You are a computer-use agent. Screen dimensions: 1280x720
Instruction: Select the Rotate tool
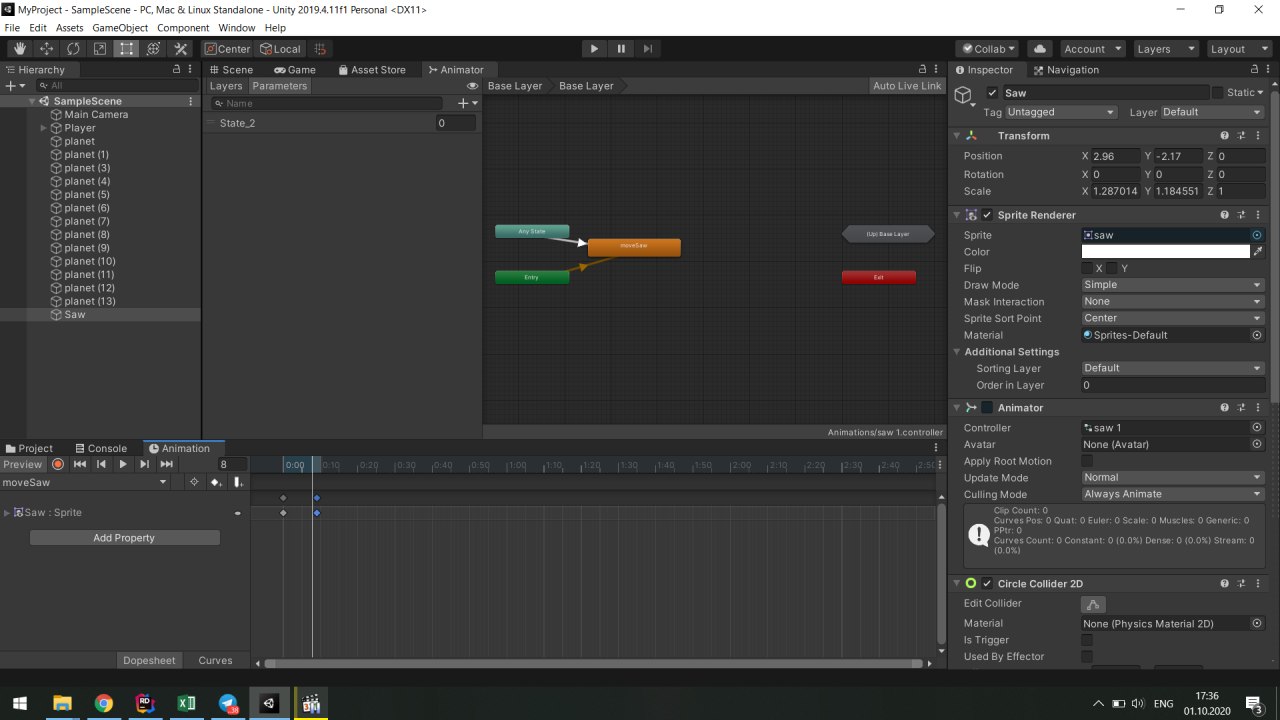click(x=73, y=49)
